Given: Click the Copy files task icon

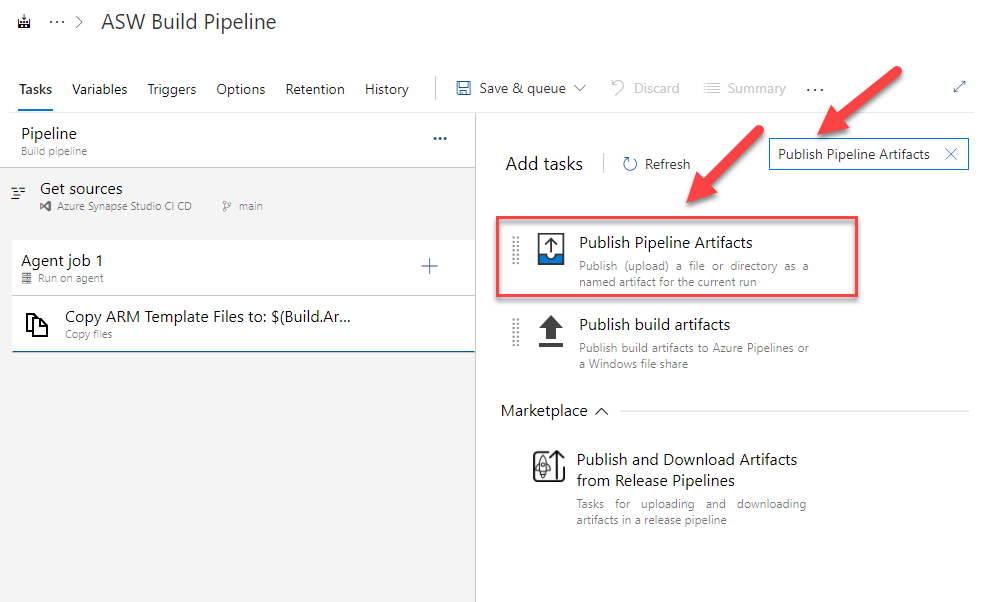Looking at the screenshot, I should (37, 324).
